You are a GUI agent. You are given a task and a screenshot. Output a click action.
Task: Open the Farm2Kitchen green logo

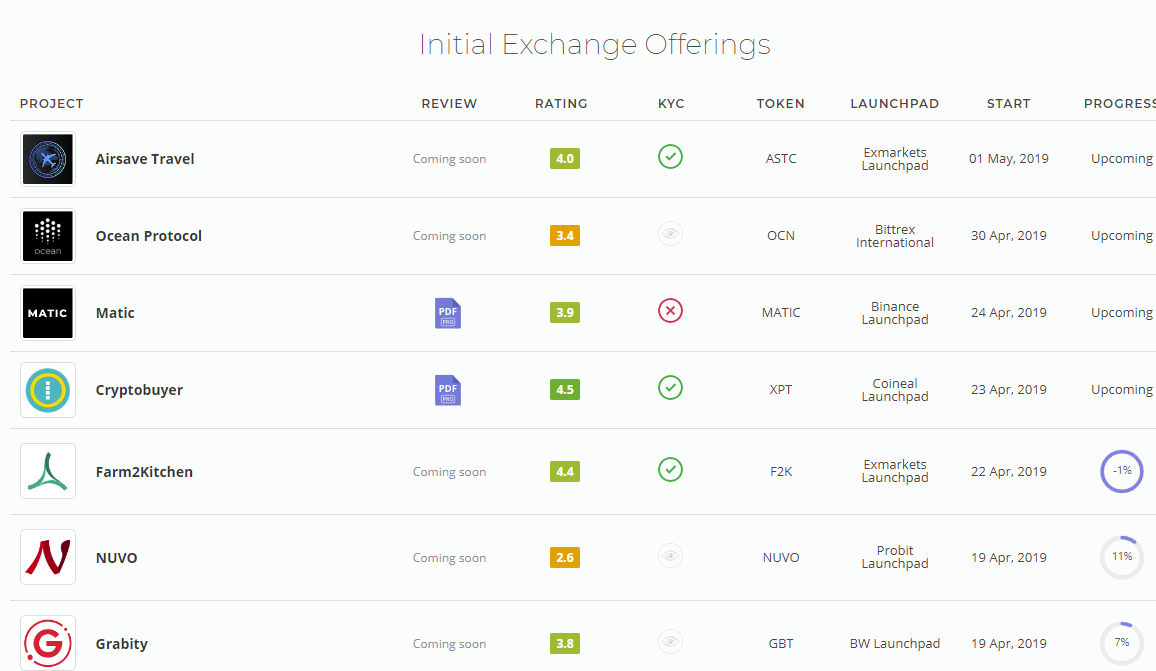(x=48, y=471)
